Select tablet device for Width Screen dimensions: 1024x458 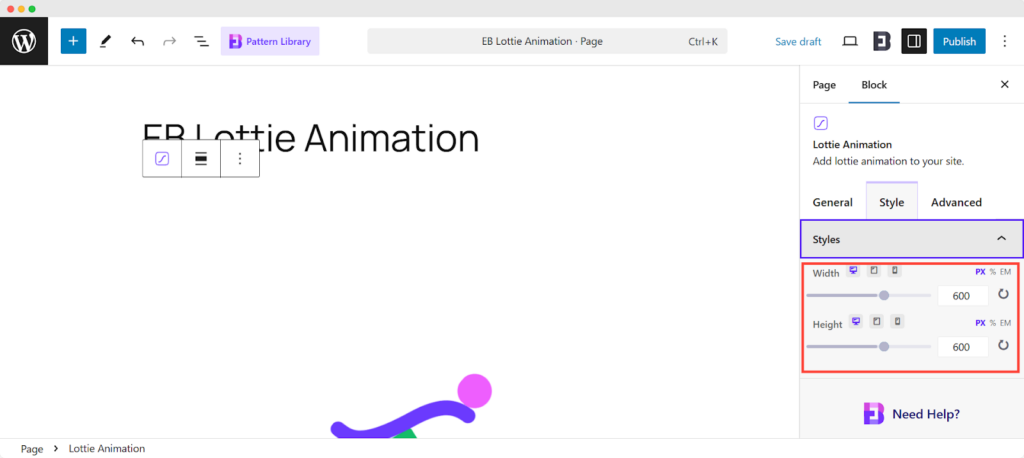[x=874, y=271]
